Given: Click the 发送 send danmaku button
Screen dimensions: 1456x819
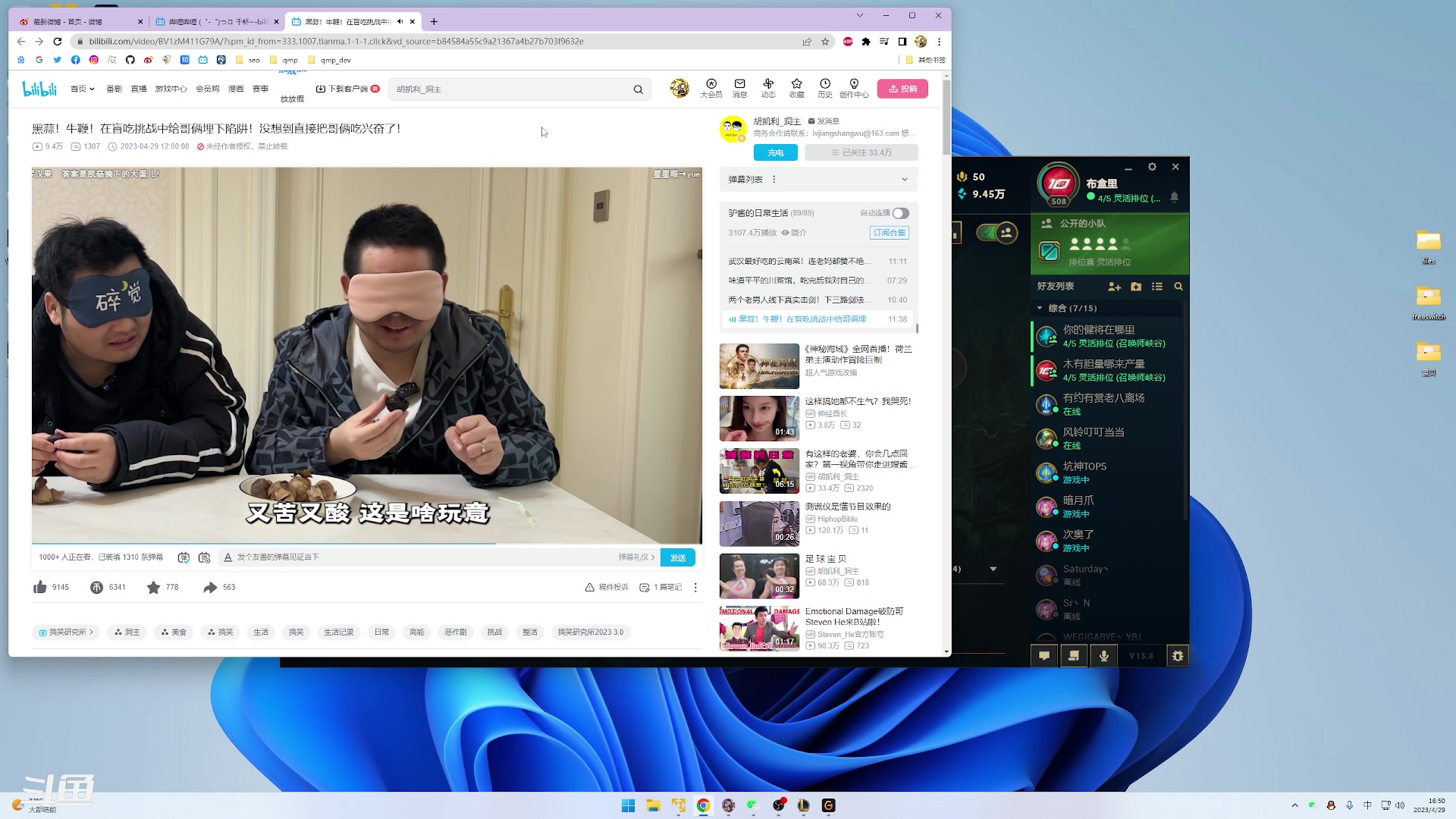Looking at the screenshot, I should click(678, 557).
